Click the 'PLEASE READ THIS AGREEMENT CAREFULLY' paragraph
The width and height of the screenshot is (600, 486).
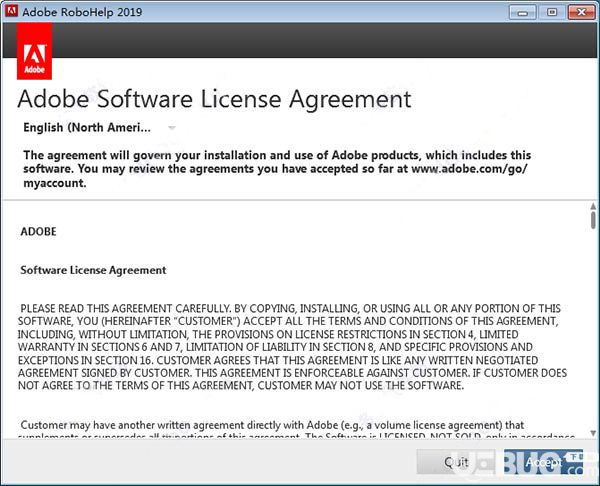point(292,347)
